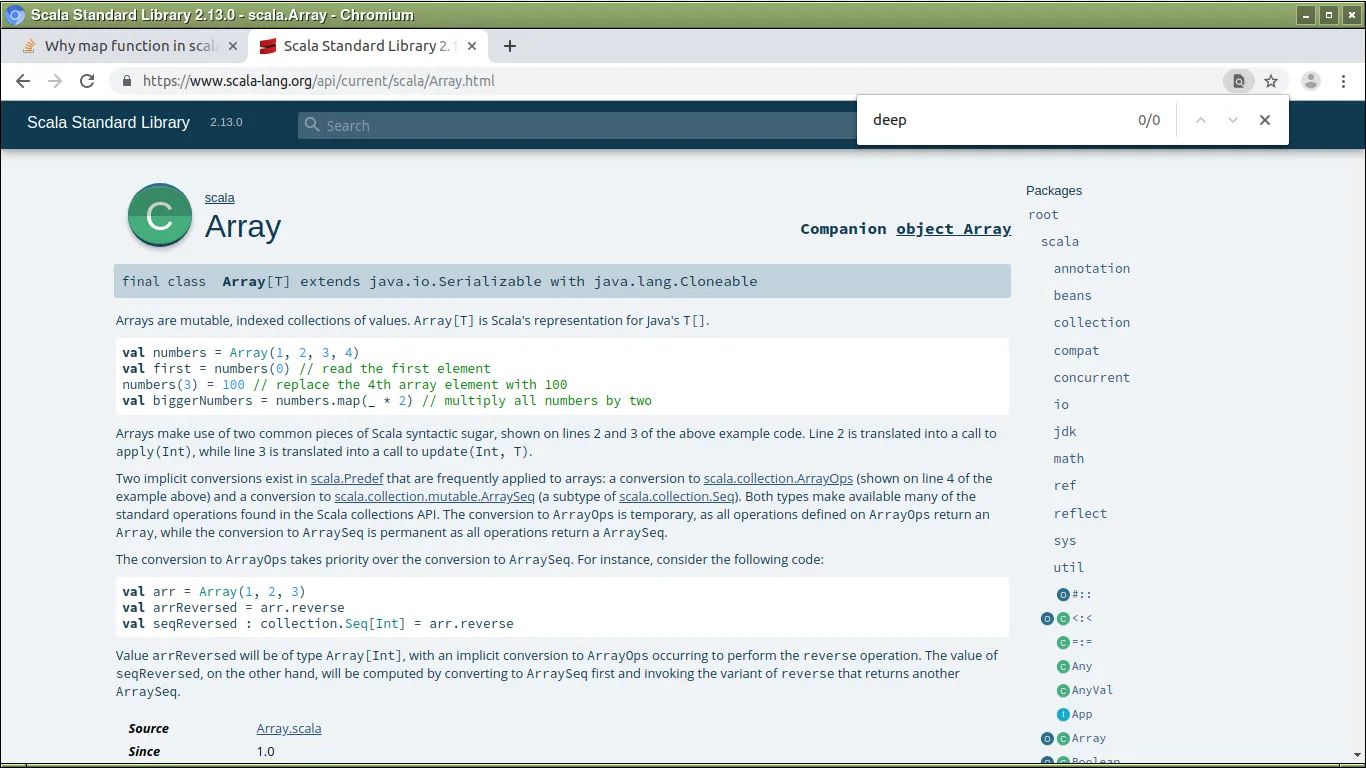Follow the scala.Predef link
This screenshot has width=1366, height=768.
pyautogui.click(x=347, y=478)
